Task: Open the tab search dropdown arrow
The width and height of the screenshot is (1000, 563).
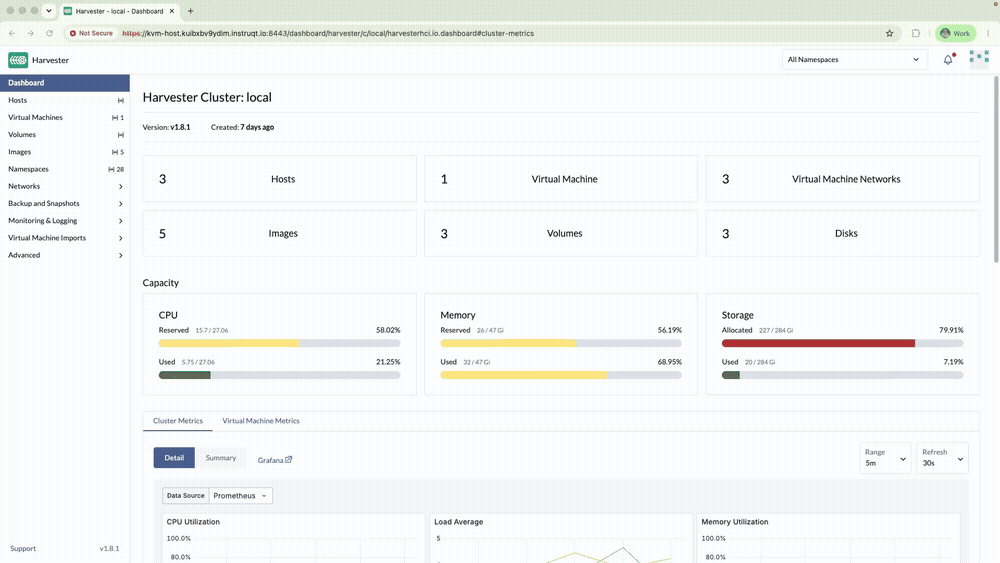Action: coord(48,11)
